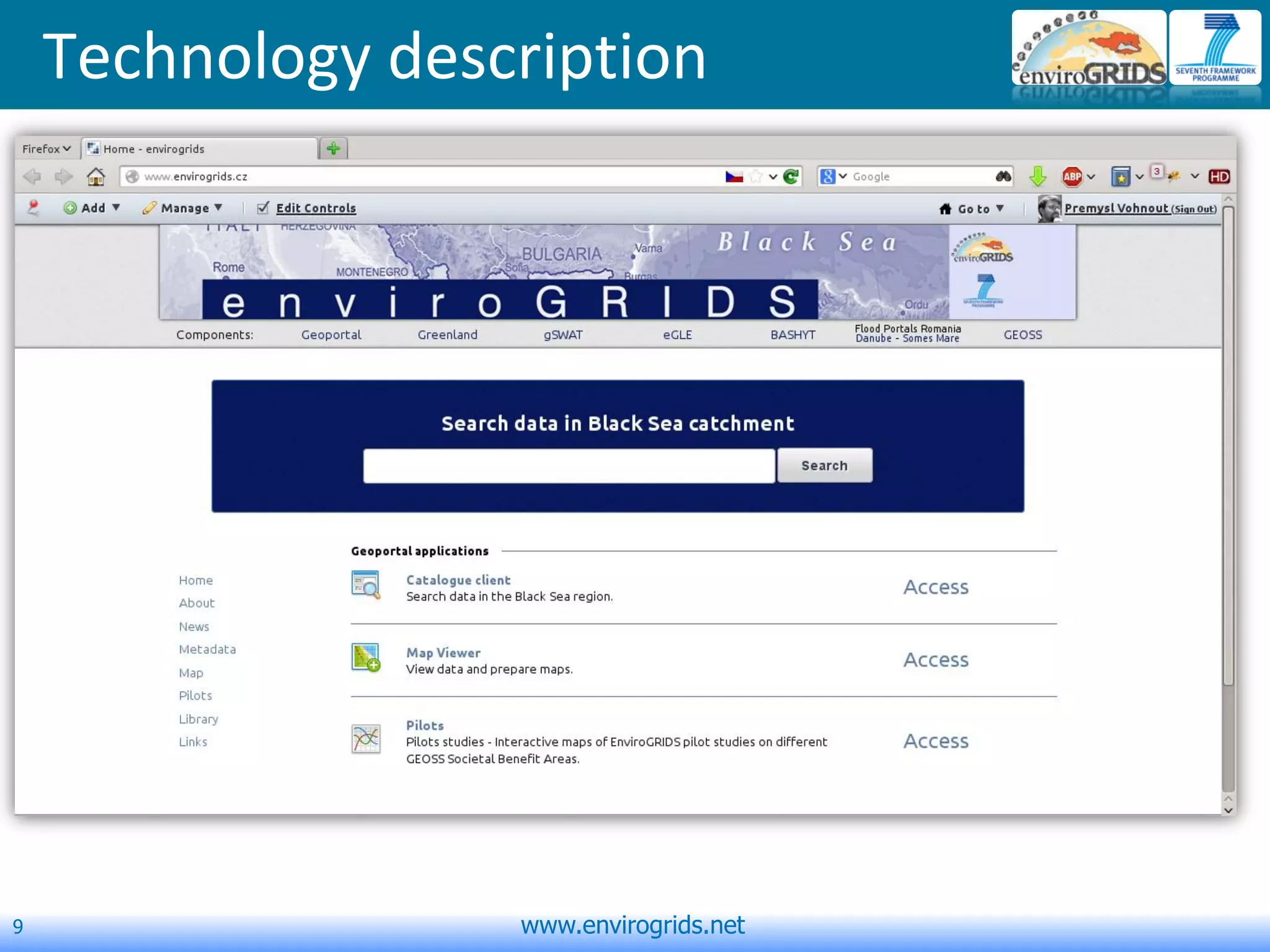Access the Pilots studies

[936, 741]
